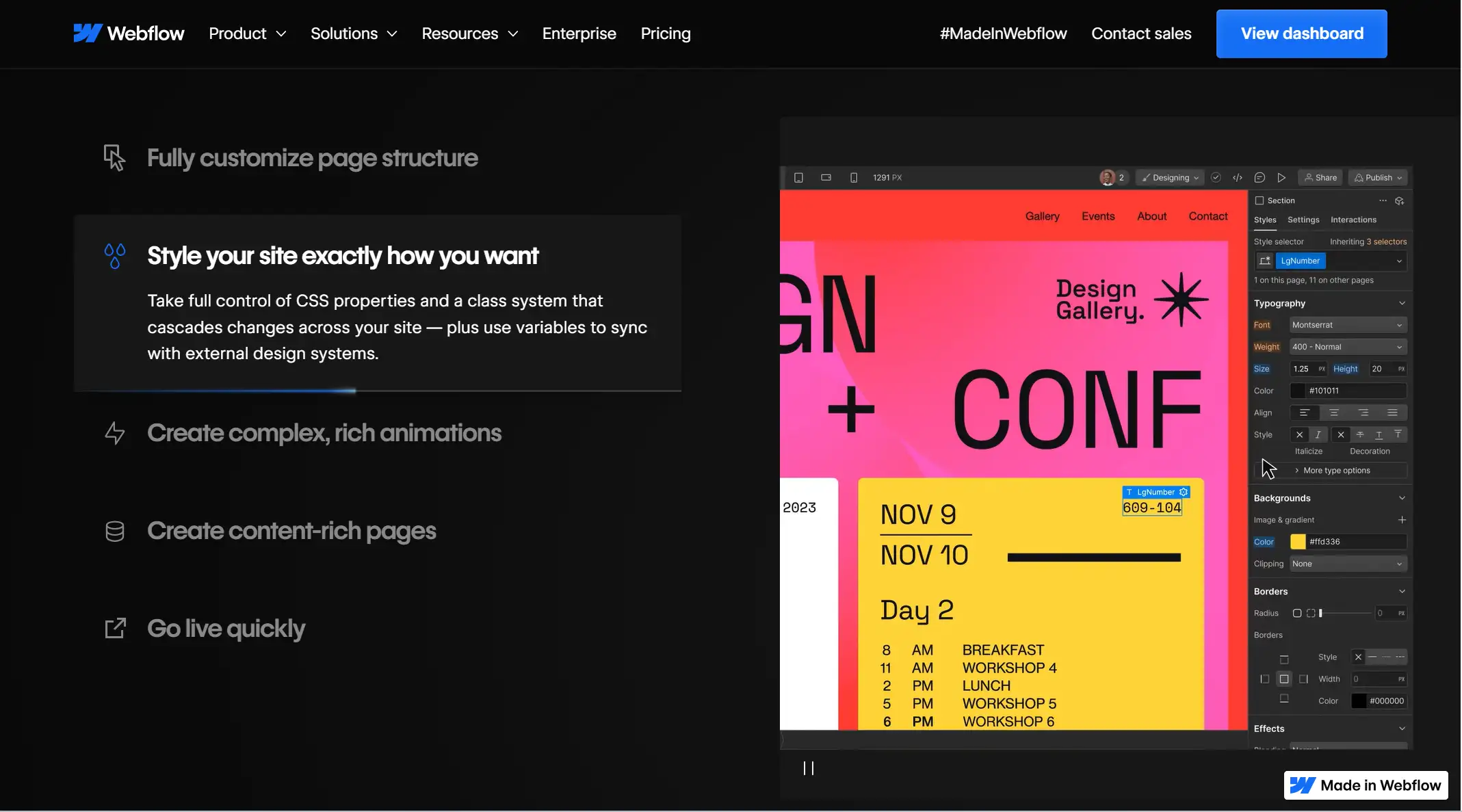Select the italic style icon
The height and width of the screenshot is (812, 1462).
[1318, 436]
